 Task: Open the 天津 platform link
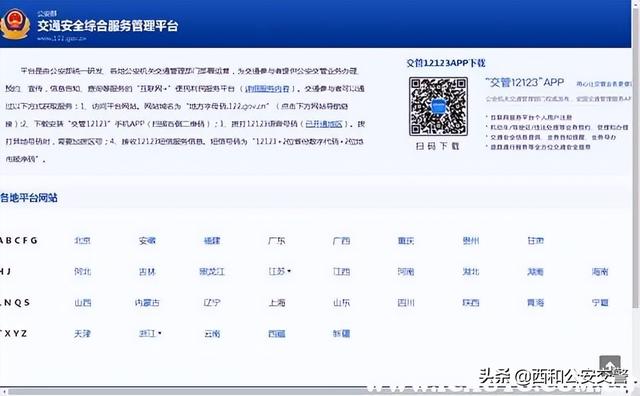82,334
